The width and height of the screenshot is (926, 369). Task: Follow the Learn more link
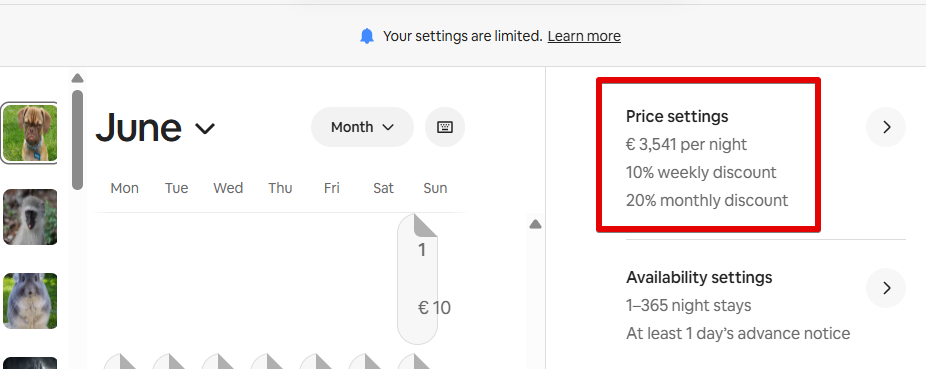click(584, 37)
